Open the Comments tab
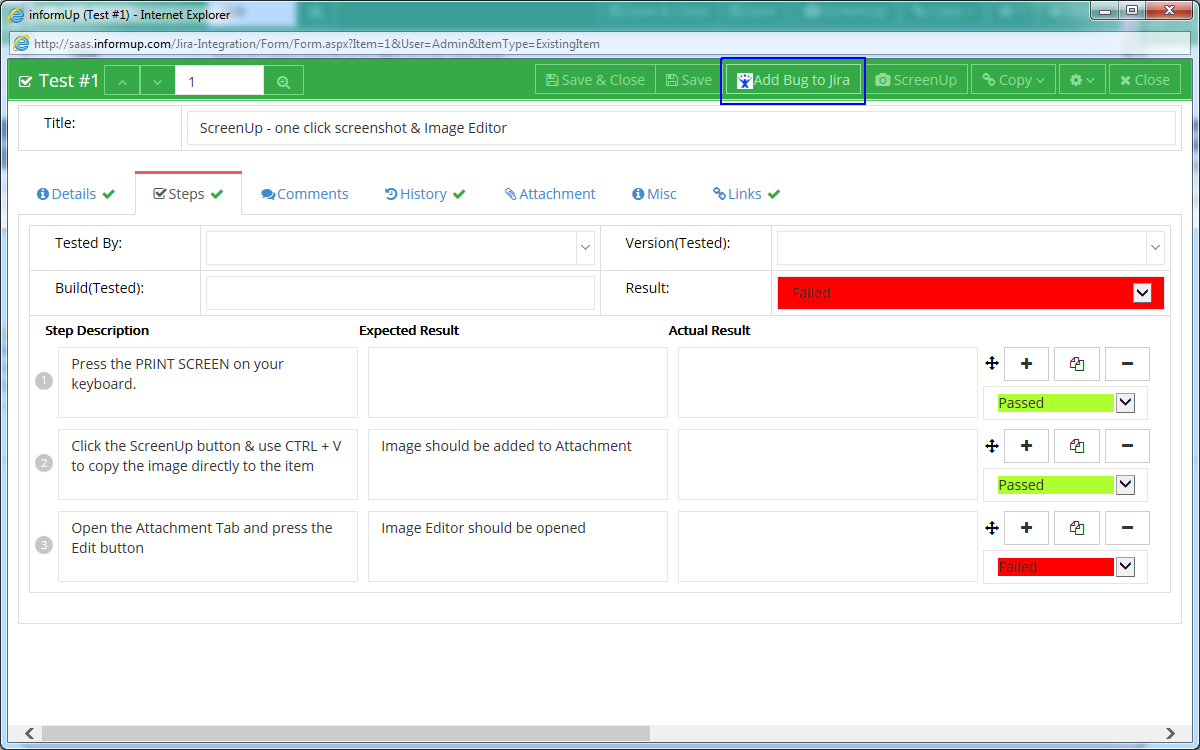The width and height of the screenshot is (1200, 750). [305, 194]
